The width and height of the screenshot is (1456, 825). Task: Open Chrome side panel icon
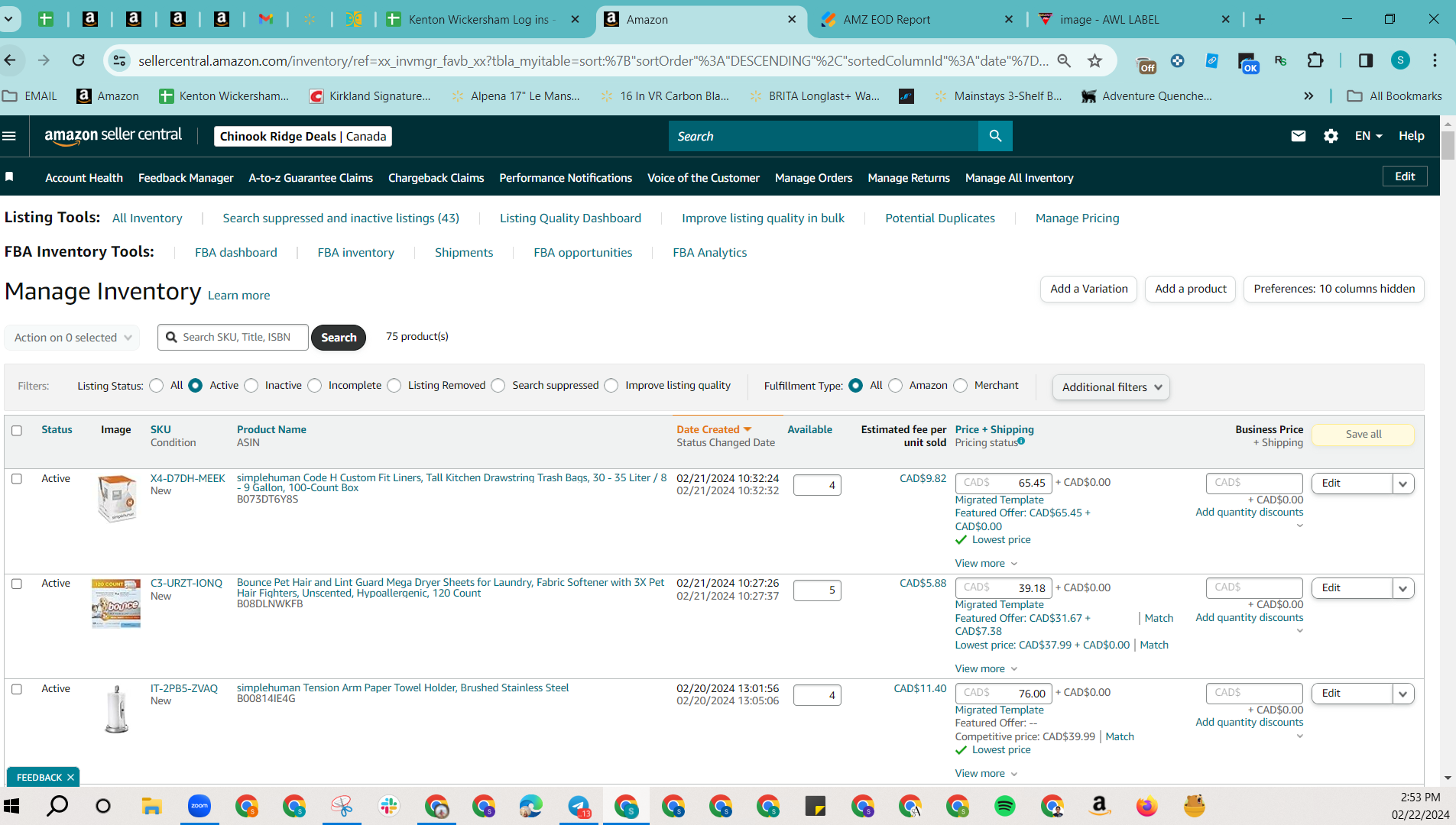point(1366,60)
